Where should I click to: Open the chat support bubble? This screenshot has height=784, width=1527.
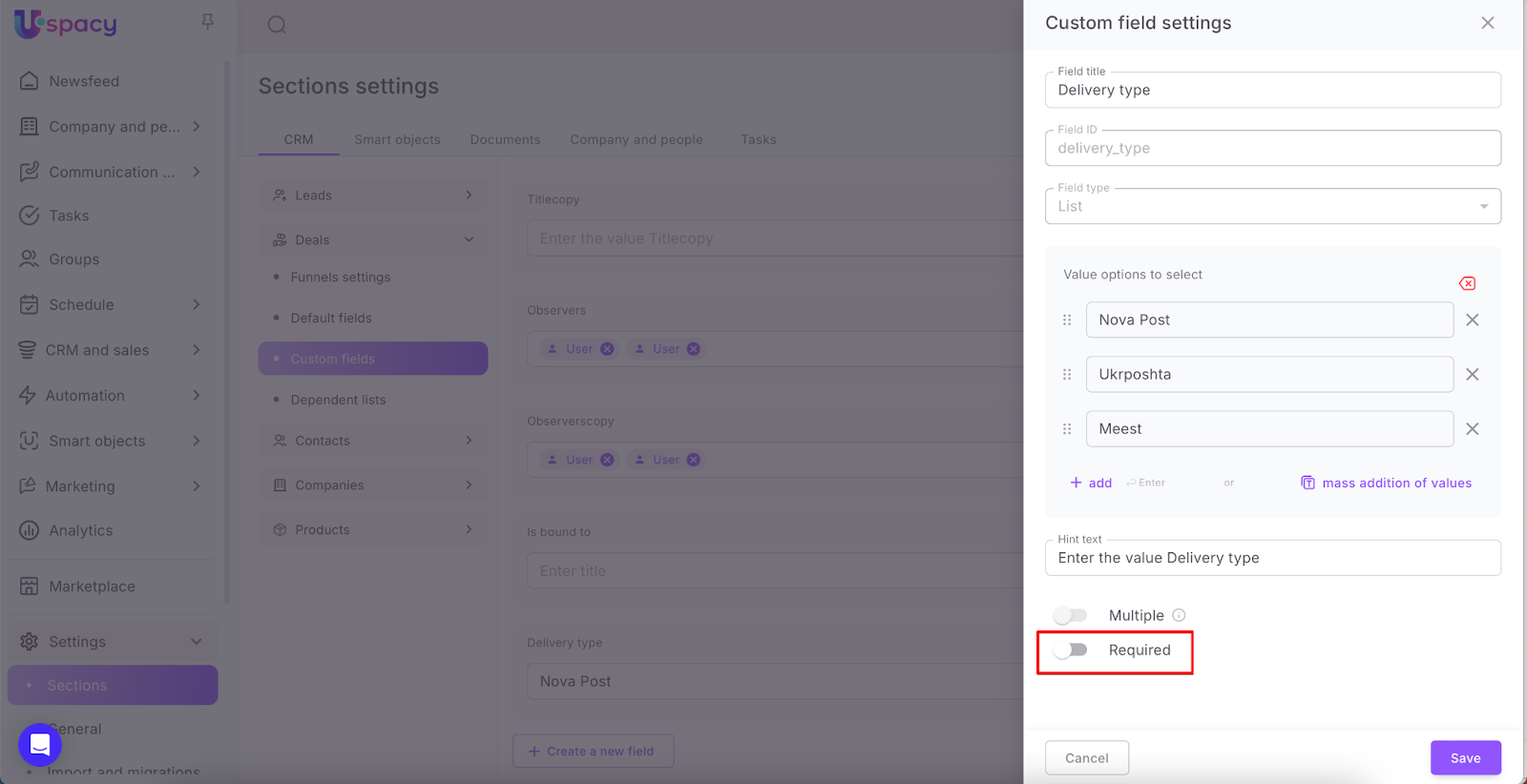40,744
